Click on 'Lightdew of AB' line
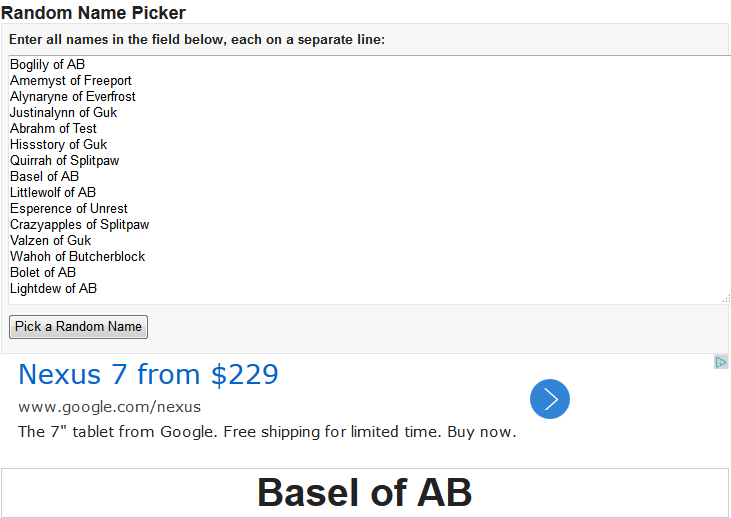The height and width of the screenshot is (518, 731). coord(54,289)
